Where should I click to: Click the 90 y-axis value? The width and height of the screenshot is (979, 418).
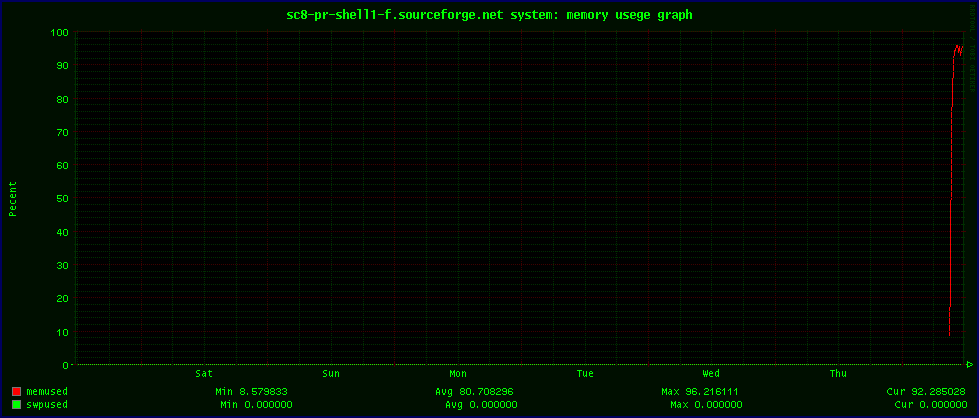pyautogui.click(x=61, y=66)
